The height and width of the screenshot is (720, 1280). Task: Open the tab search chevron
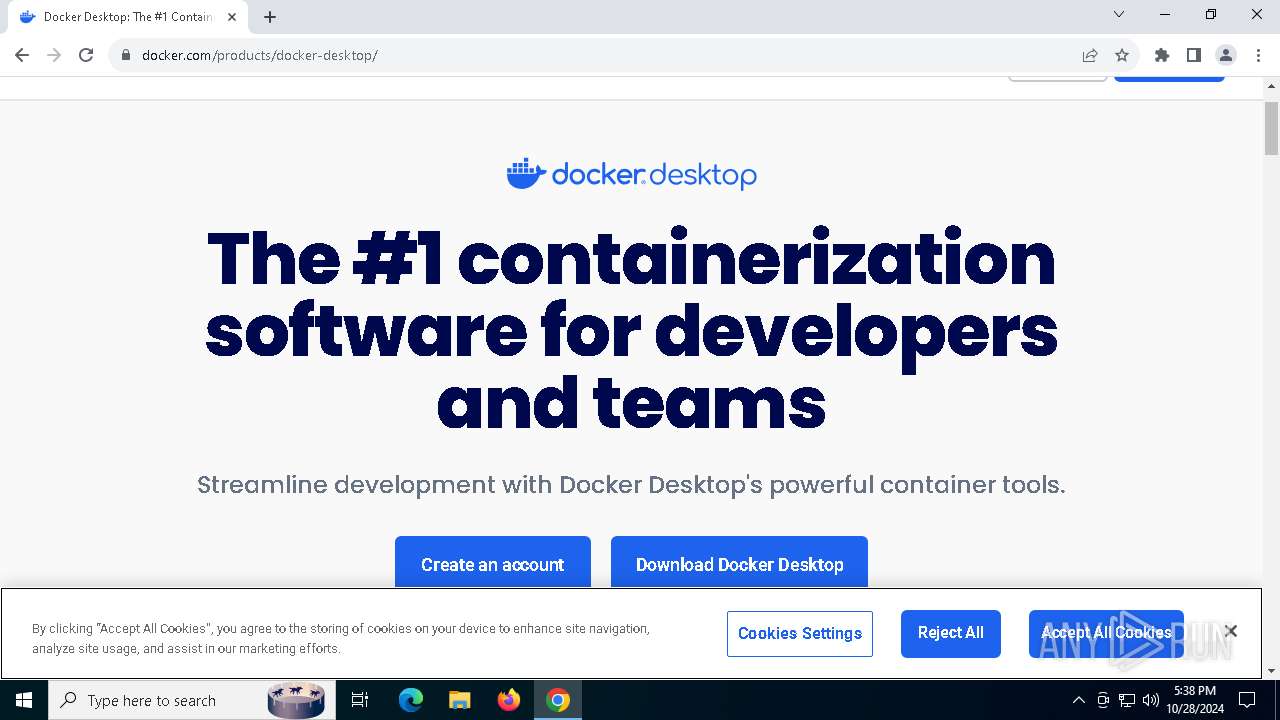1119,14
